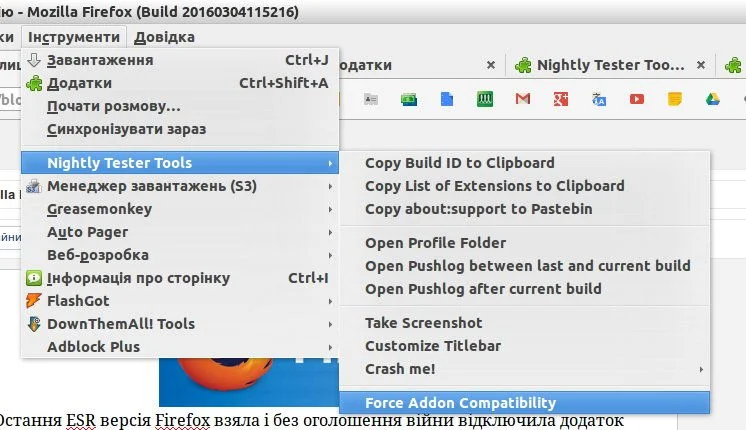Expand FlashGot submenu arrow
This screenshot has height=430, width=746.
pos(330,301)
